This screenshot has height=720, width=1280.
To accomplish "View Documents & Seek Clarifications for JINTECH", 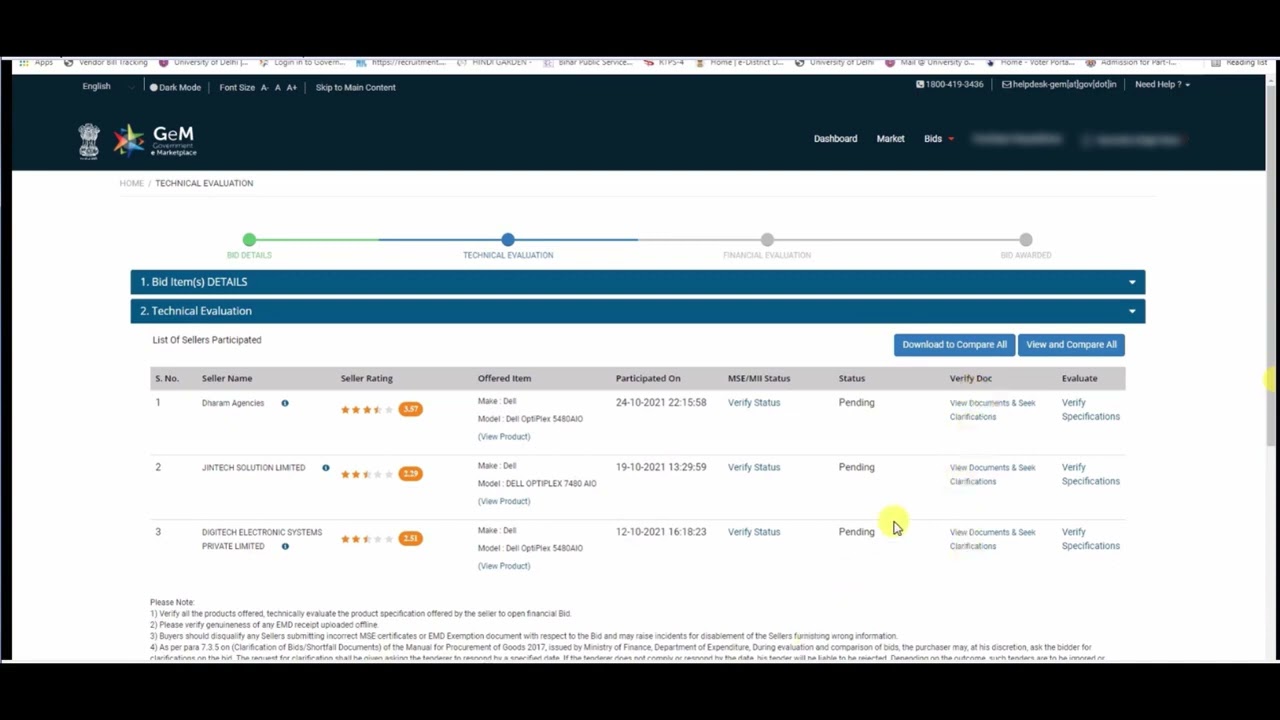I will (992, 474).
